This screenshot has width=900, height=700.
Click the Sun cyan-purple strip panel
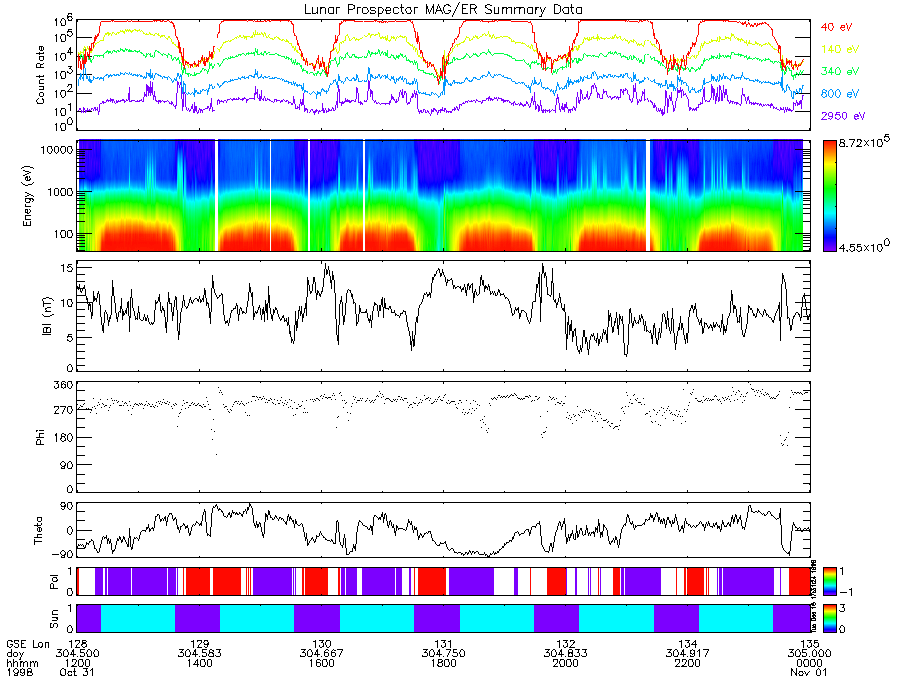[444, 618]
